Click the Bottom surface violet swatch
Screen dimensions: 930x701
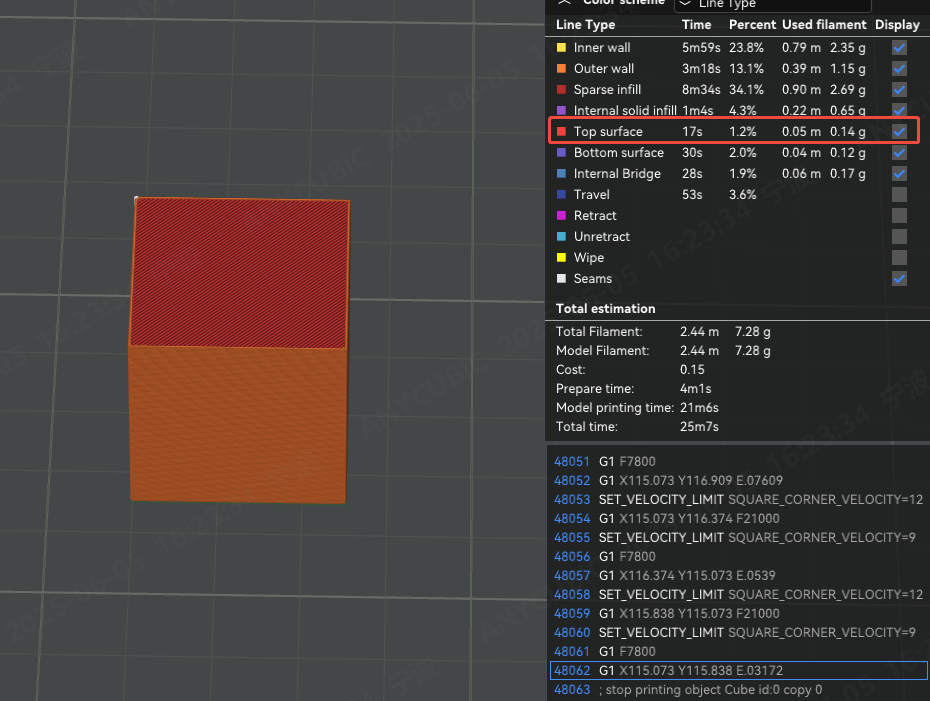(561, 152)
